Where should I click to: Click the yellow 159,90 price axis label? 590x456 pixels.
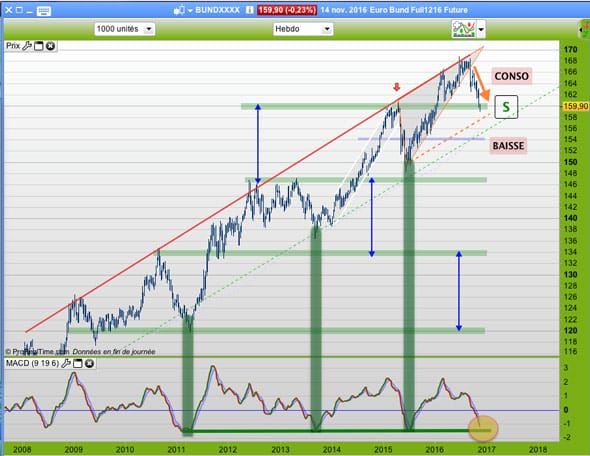coord(575,106)
